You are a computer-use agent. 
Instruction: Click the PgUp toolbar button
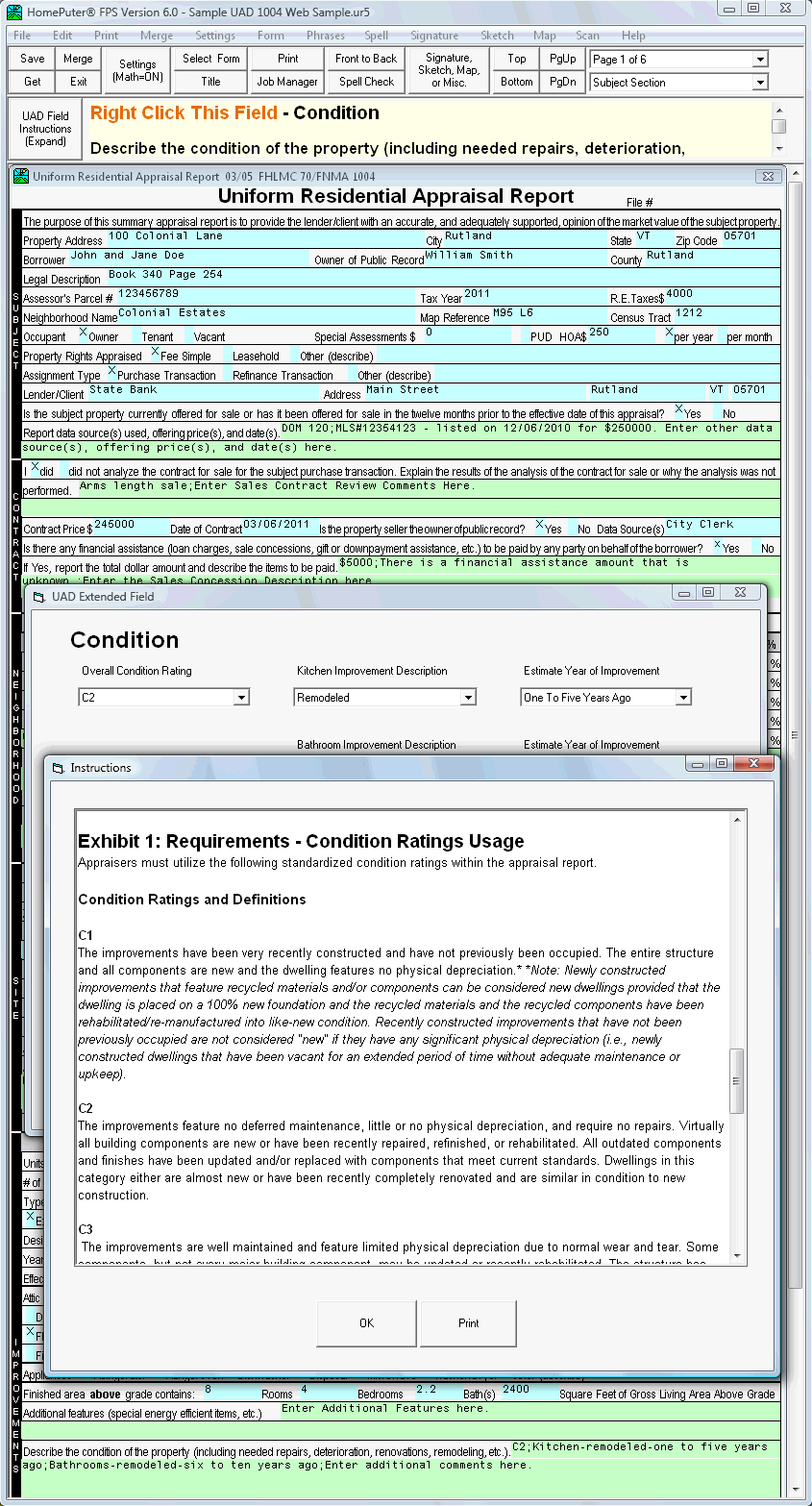coord(563,59)
